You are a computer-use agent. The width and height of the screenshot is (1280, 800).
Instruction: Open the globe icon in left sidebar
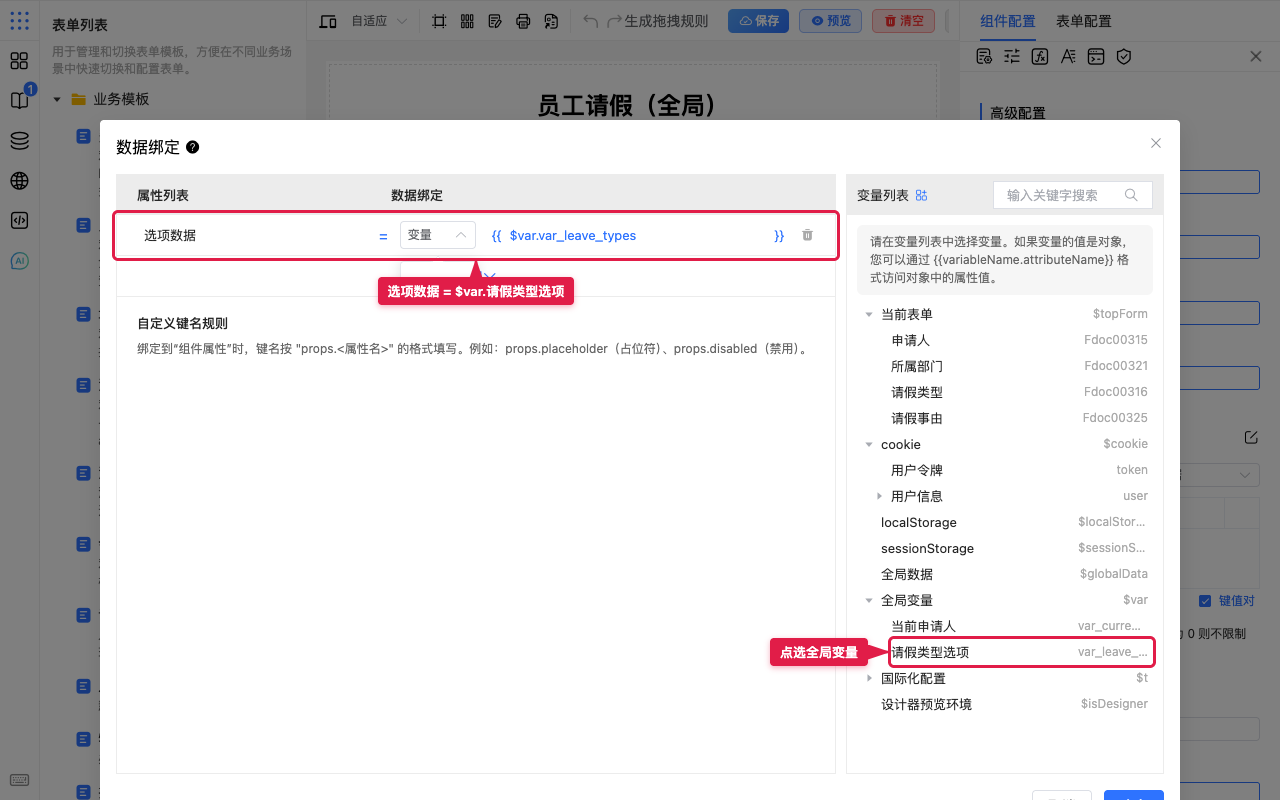coord(19,181)
